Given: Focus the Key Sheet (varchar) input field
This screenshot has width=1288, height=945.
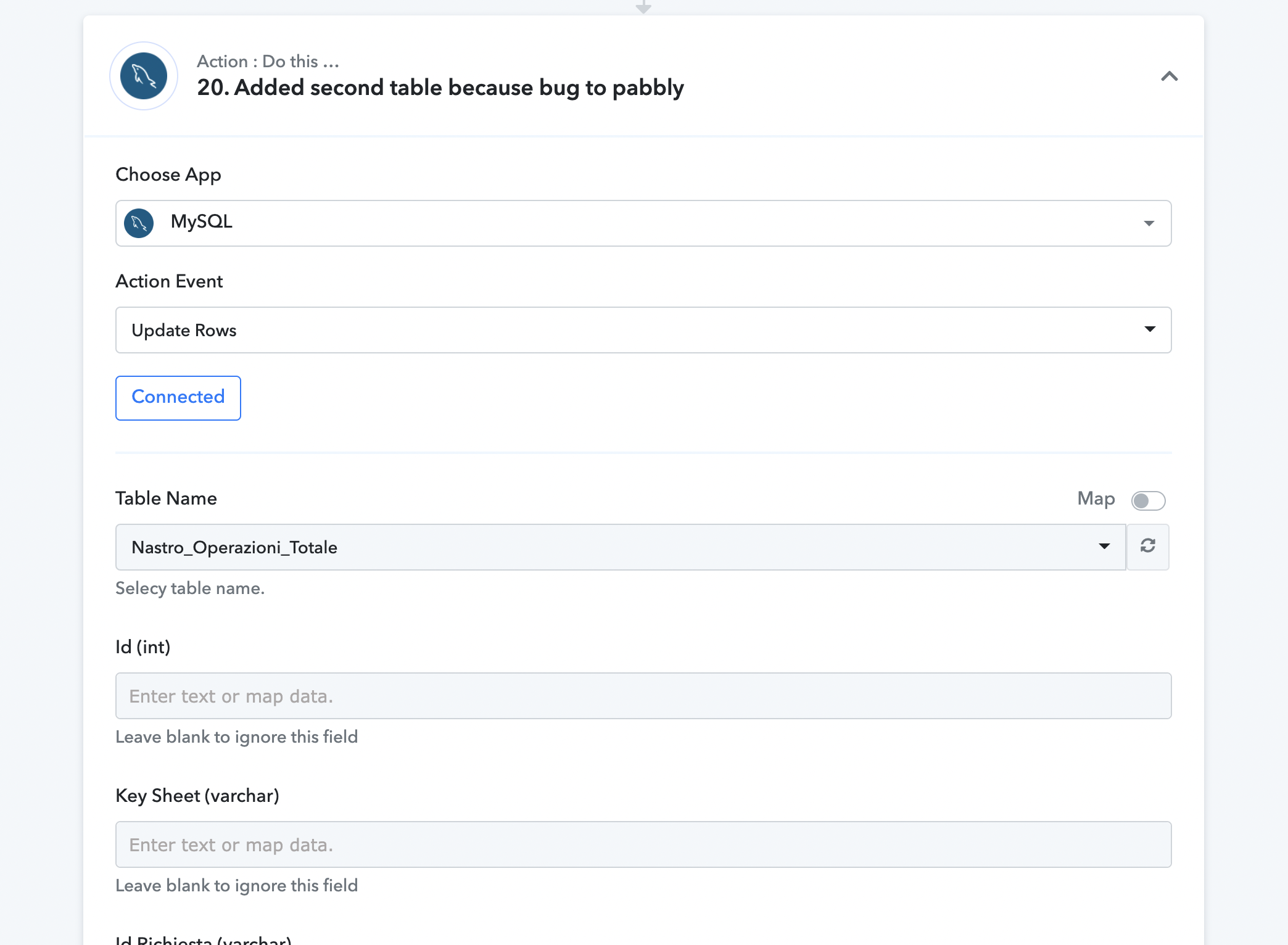Looking at the screenshot, I should [643, 844].
